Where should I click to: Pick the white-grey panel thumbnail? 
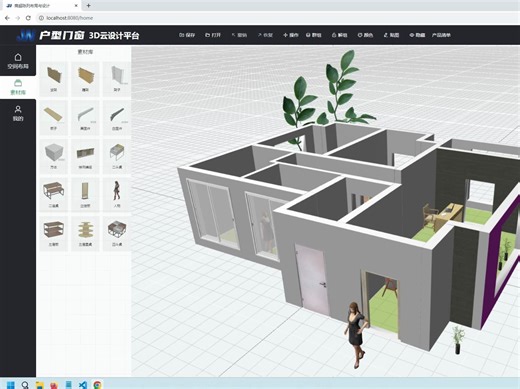(117, 79)
